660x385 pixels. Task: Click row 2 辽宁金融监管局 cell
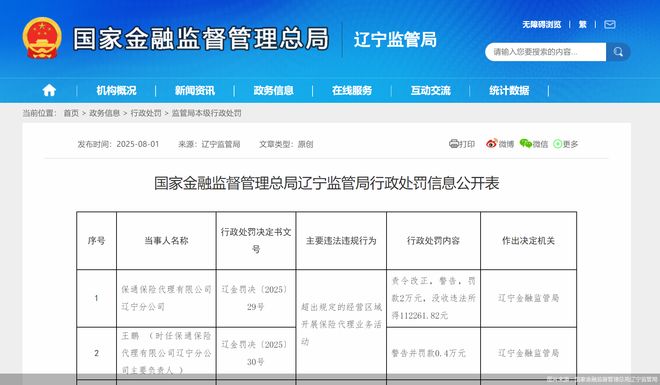coord(528,353)
